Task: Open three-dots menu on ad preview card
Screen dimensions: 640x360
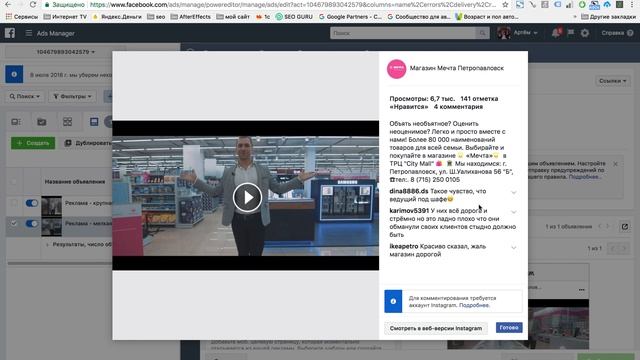Action: tap(582, 289)
